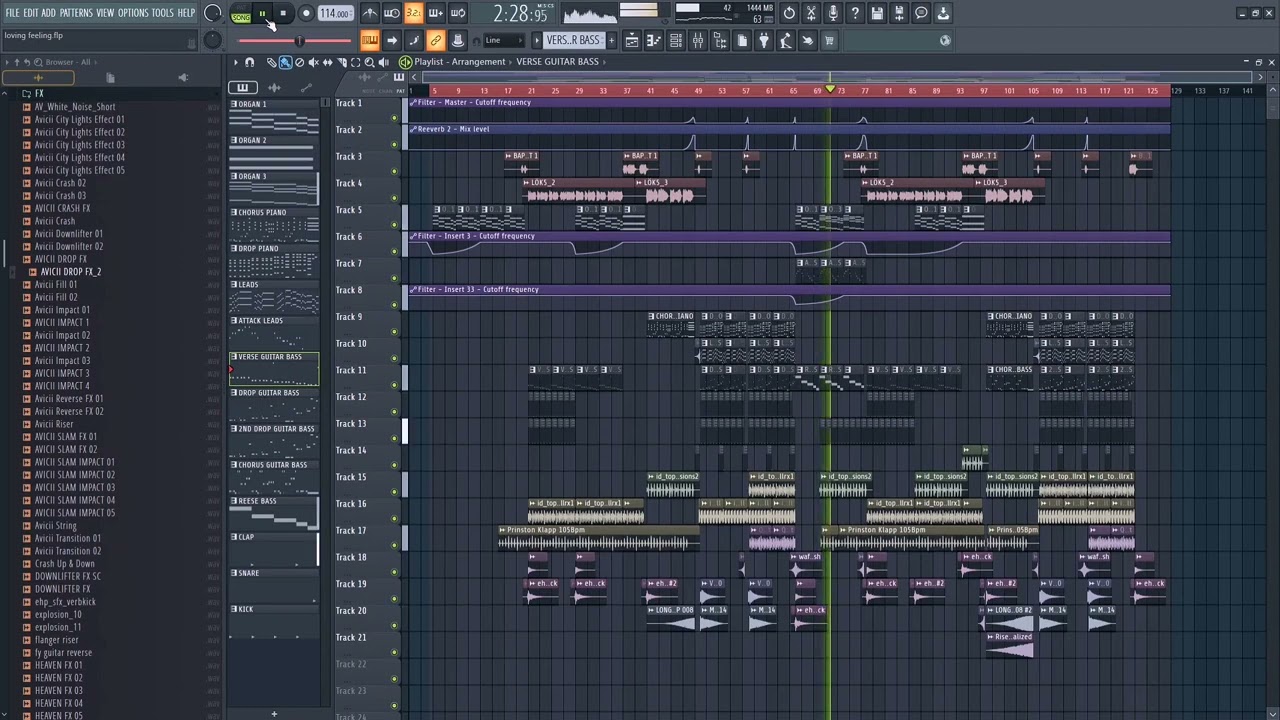This screenshot has height=720, width=1280.
Task: Open the Piano roll window icon
Action: (654, 40)
